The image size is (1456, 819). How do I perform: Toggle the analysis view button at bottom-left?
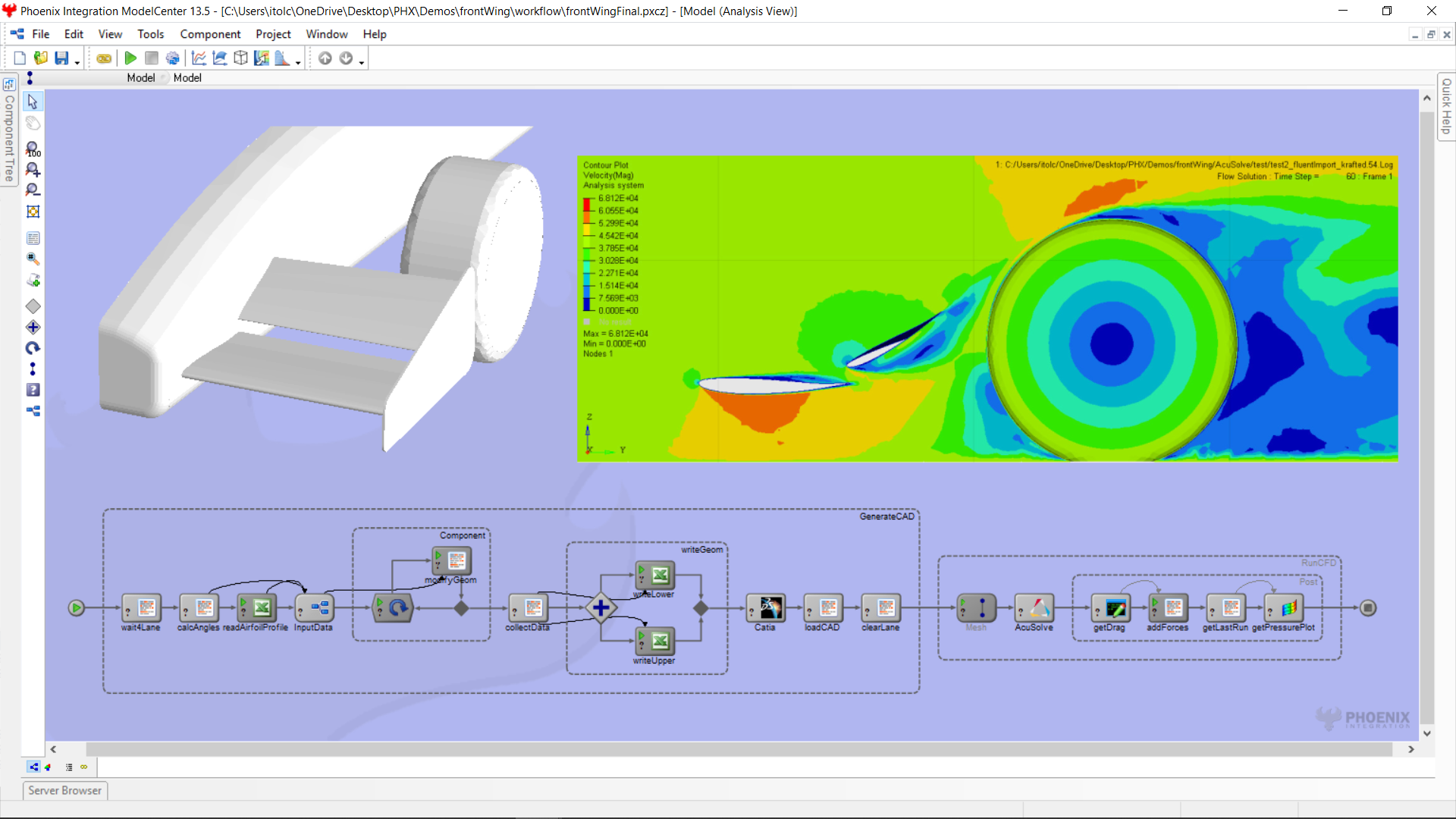point(33,767)
